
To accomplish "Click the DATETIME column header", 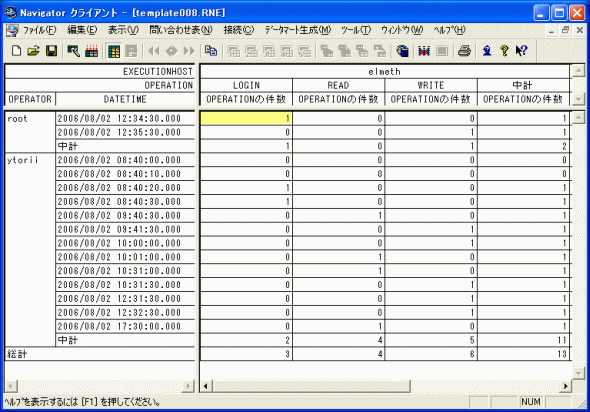I will tap(125, 99).
